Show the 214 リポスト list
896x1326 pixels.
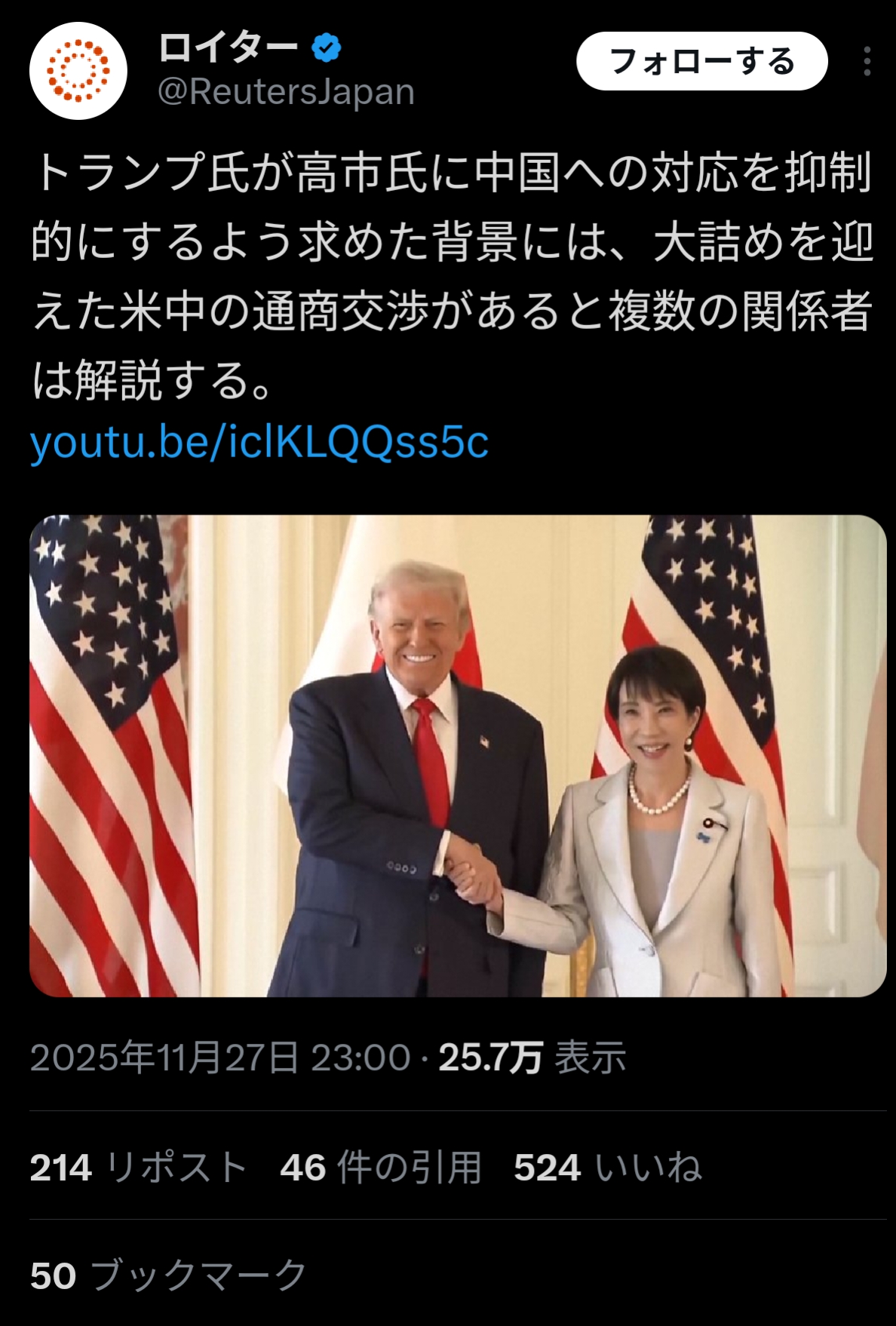click(x=139, y=1168)
